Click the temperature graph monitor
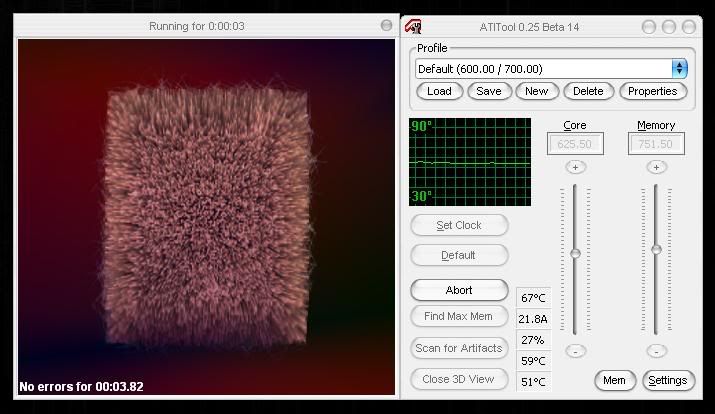The width and height of the screenshot is (715, 414). pyautogui.click(x=470, y=162)
